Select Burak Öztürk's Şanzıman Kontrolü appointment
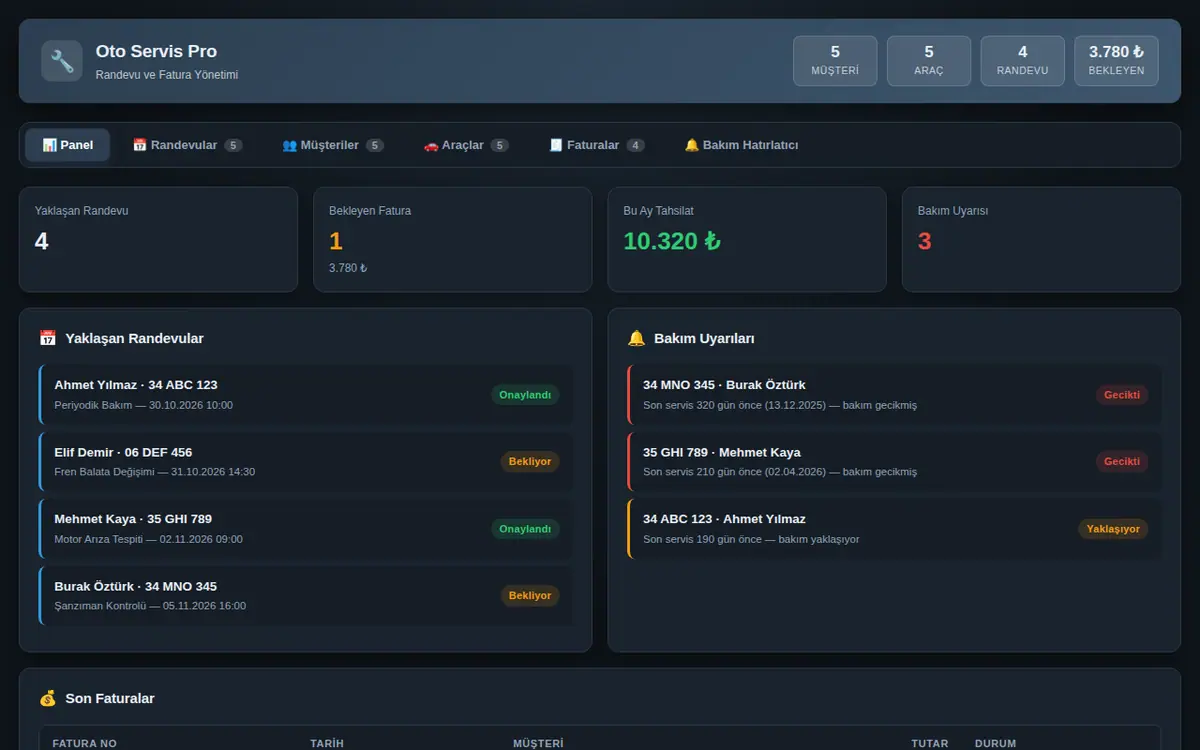Screen dimensions: 1200x750 click(x=306, y=595)
